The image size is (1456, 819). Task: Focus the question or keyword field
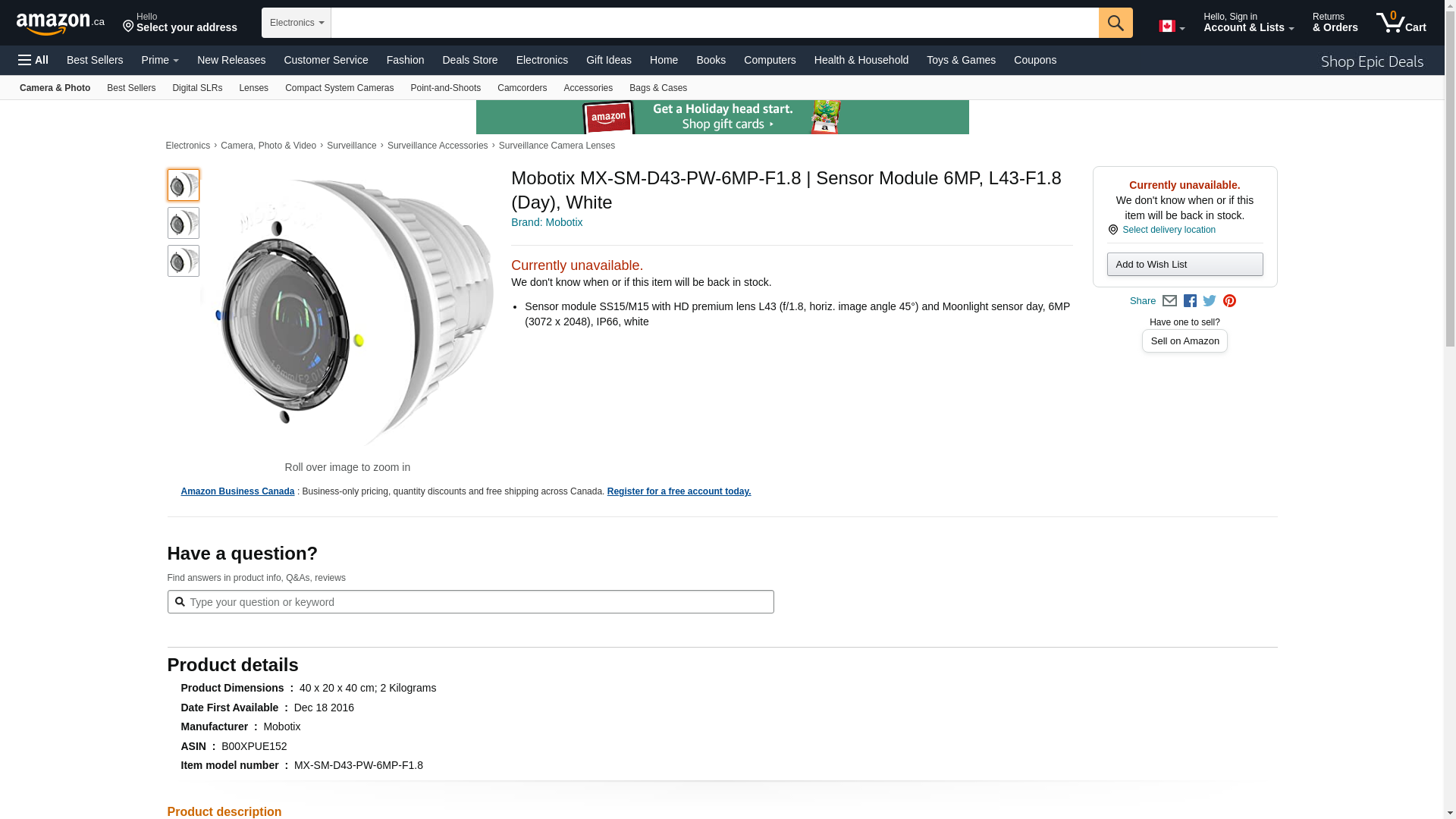pyautogui.click(x=478, y=602)
